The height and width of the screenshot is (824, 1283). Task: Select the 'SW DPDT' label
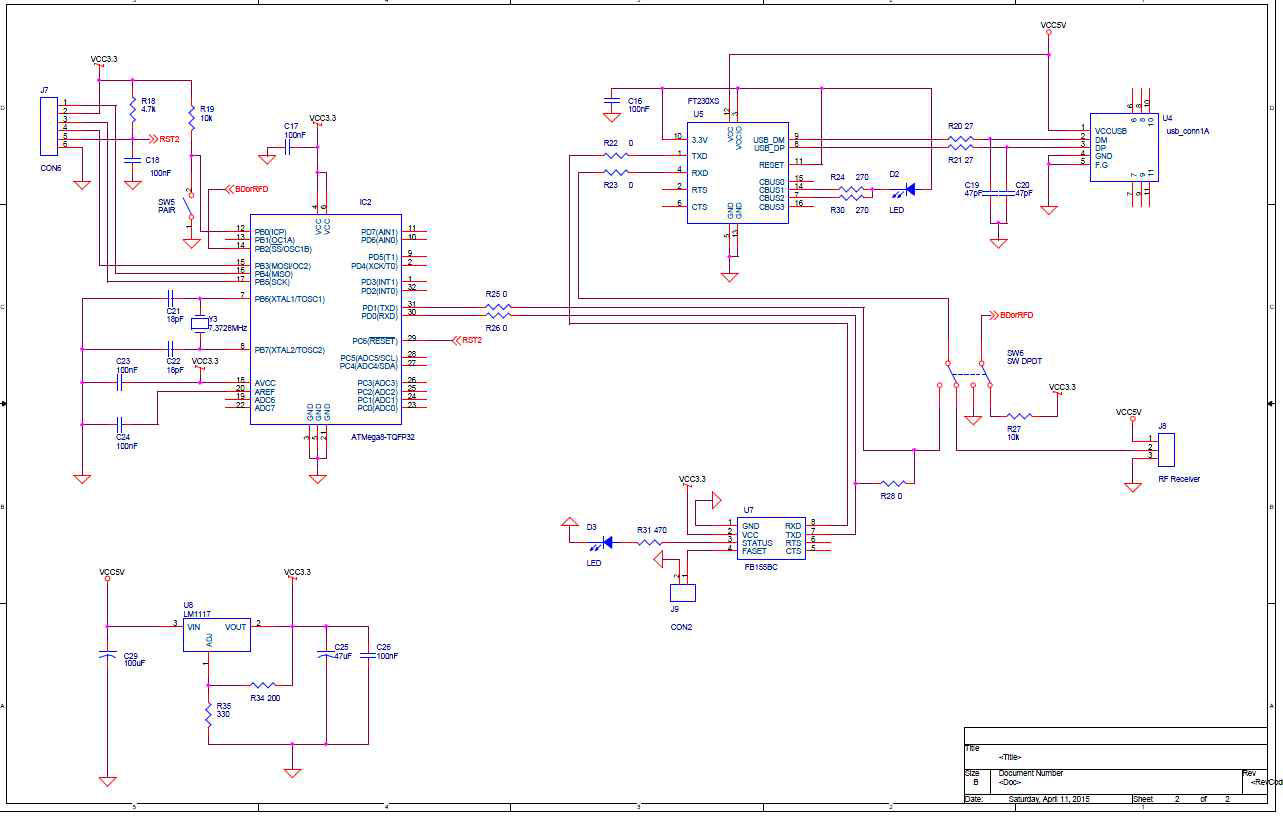tap(1025, 361)
